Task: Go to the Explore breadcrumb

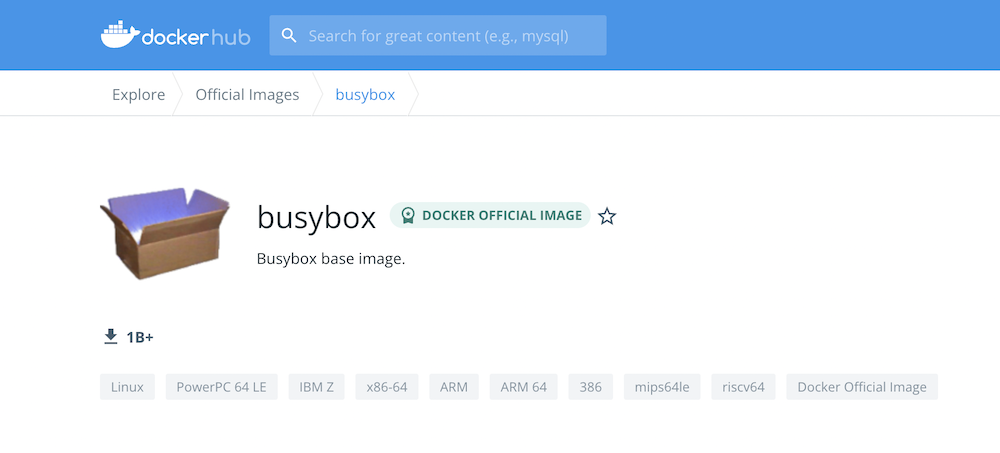Action: (x=138, y=95)
